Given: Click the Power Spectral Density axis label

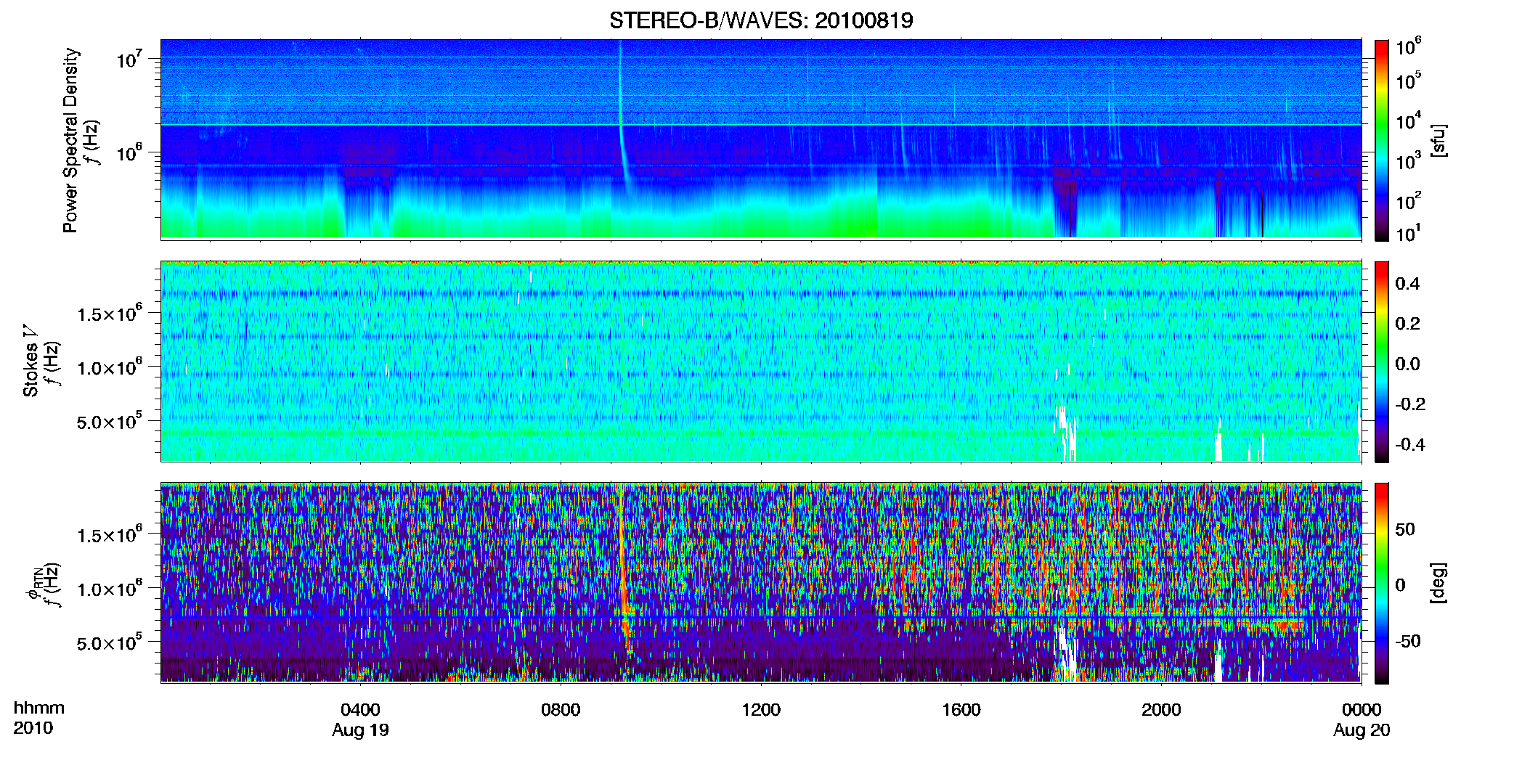Looking at the screenshot, I should click(x=70, y=140).
